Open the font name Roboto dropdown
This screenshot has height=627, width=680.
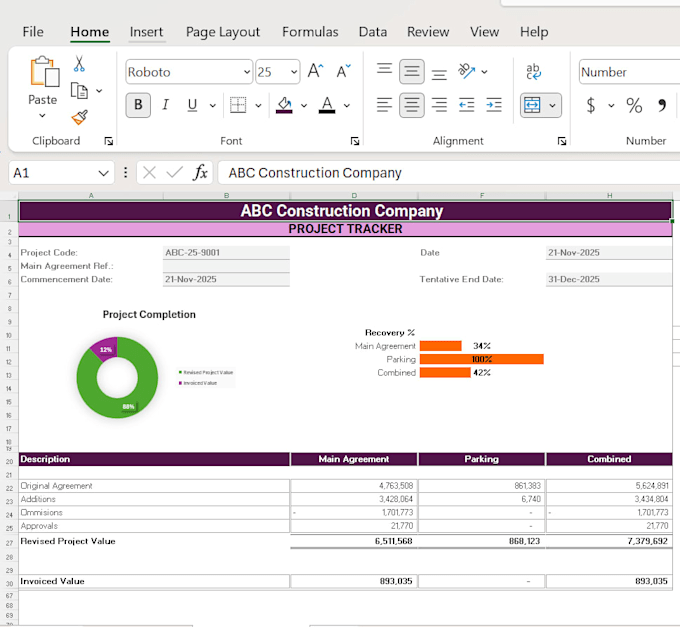pyautogui.click(x=247, y=72)
